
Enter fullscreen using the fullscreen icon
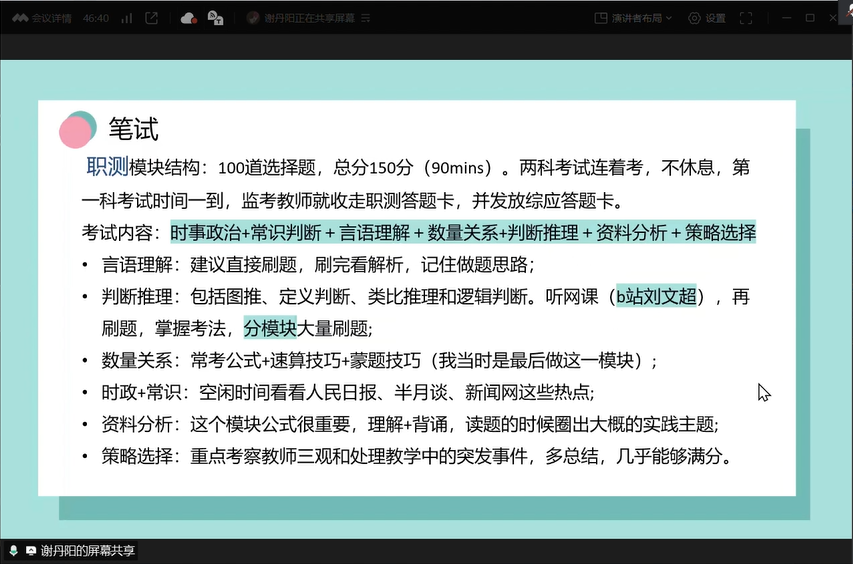745,18
